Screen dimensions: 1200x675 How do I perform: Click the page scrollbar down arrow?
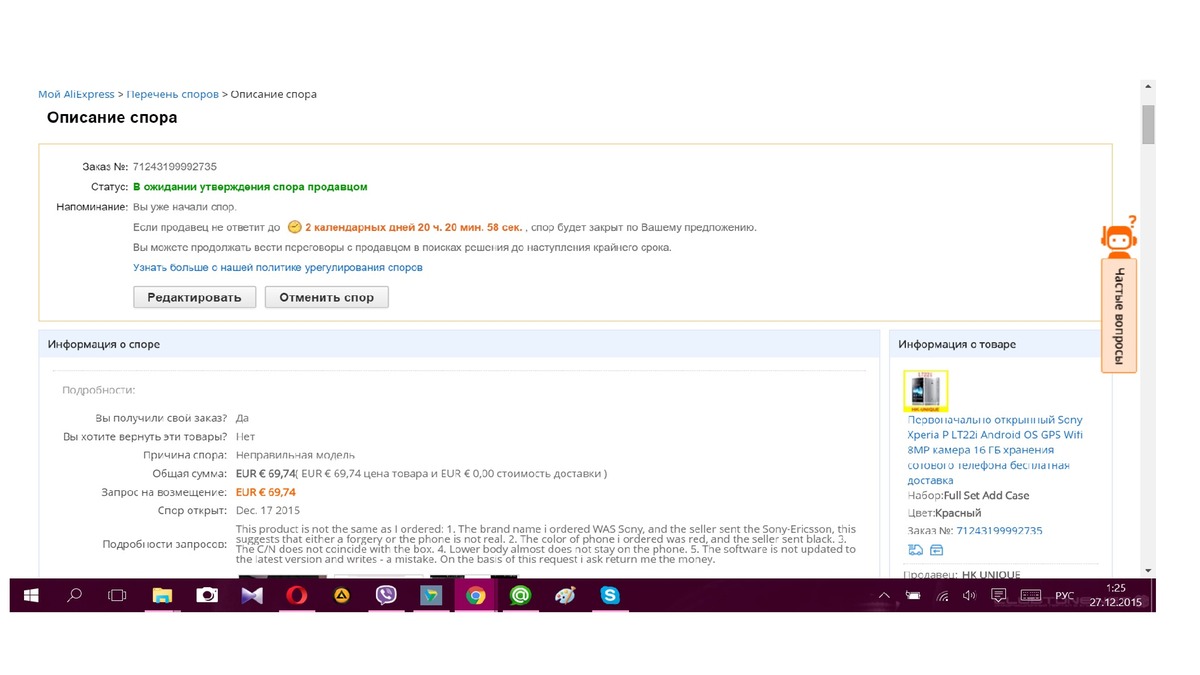pos(1148,571)
